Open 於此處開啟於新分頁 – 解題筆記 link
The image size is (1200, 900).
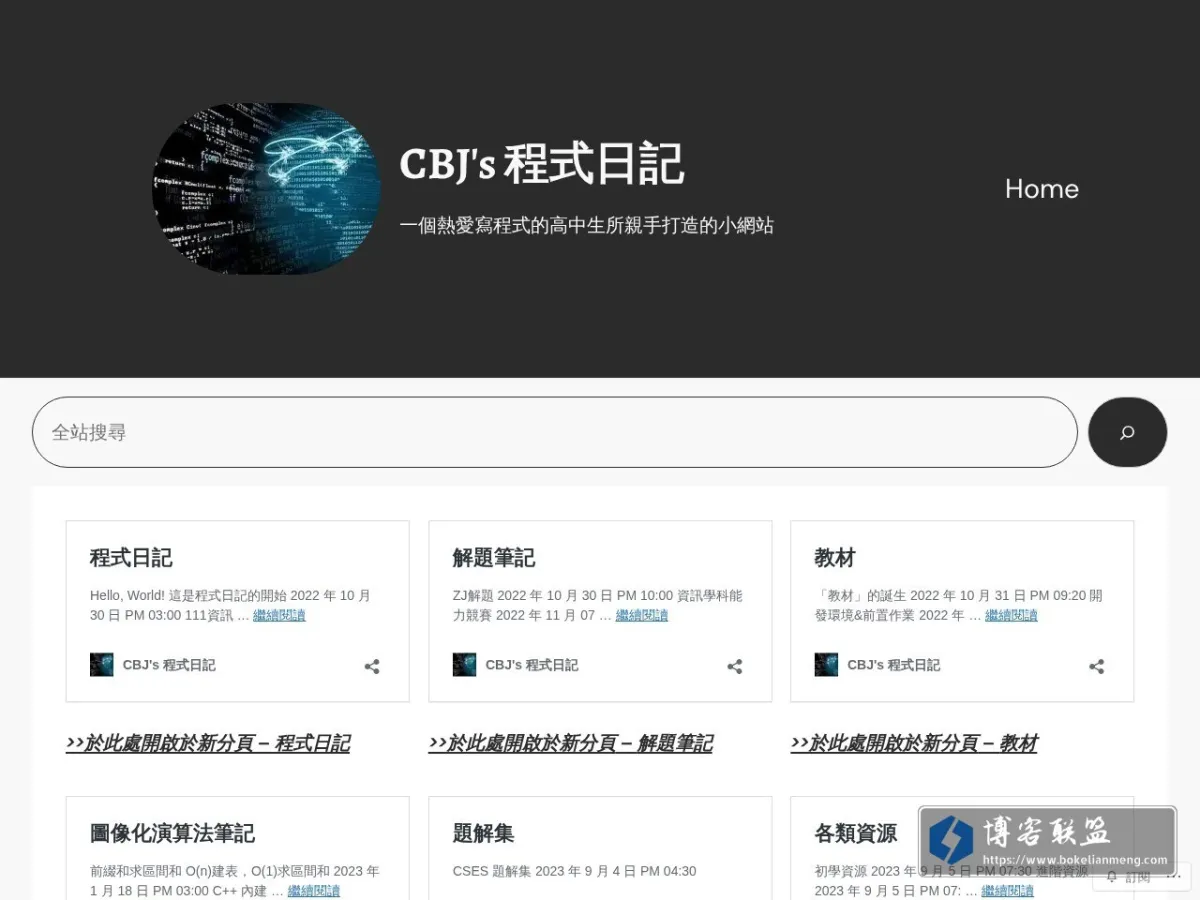click(x=571, y=743)
